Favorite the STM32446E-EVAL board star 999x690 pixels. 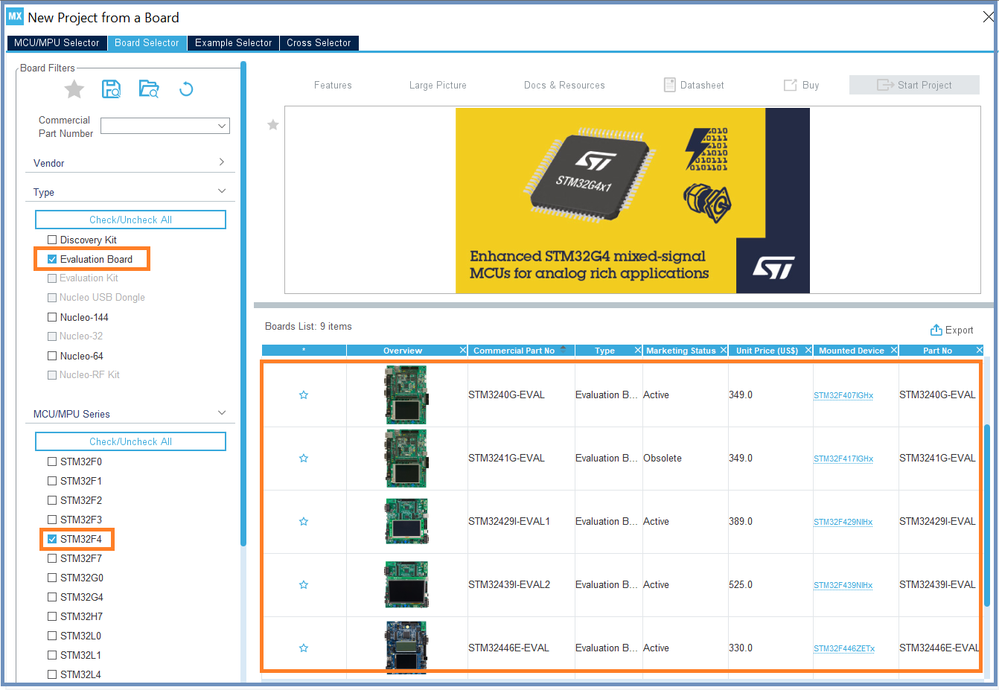[304, 648]
